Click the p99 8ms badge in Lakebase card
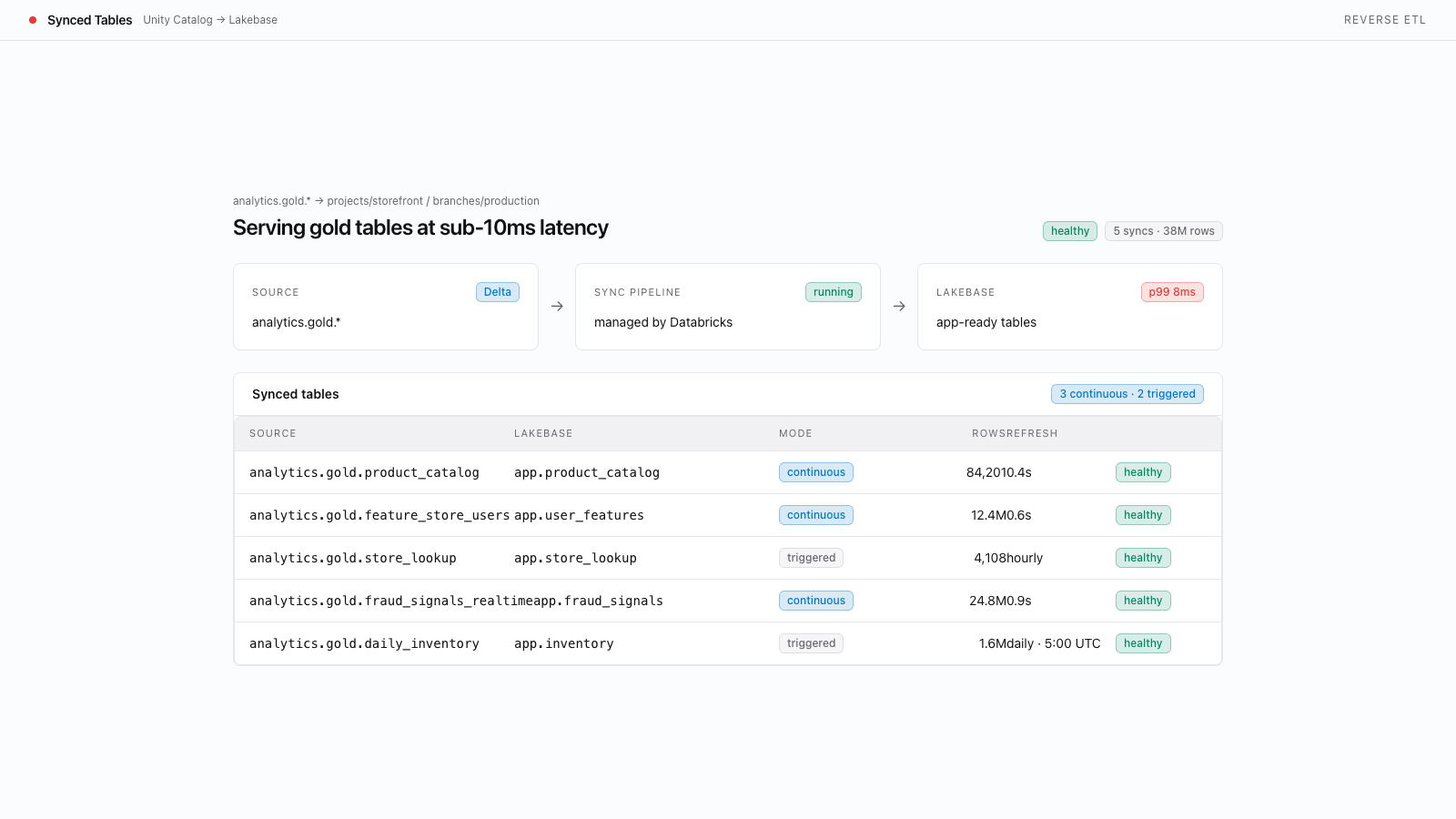This screenshot has width=1456, height=819. 1172,292
